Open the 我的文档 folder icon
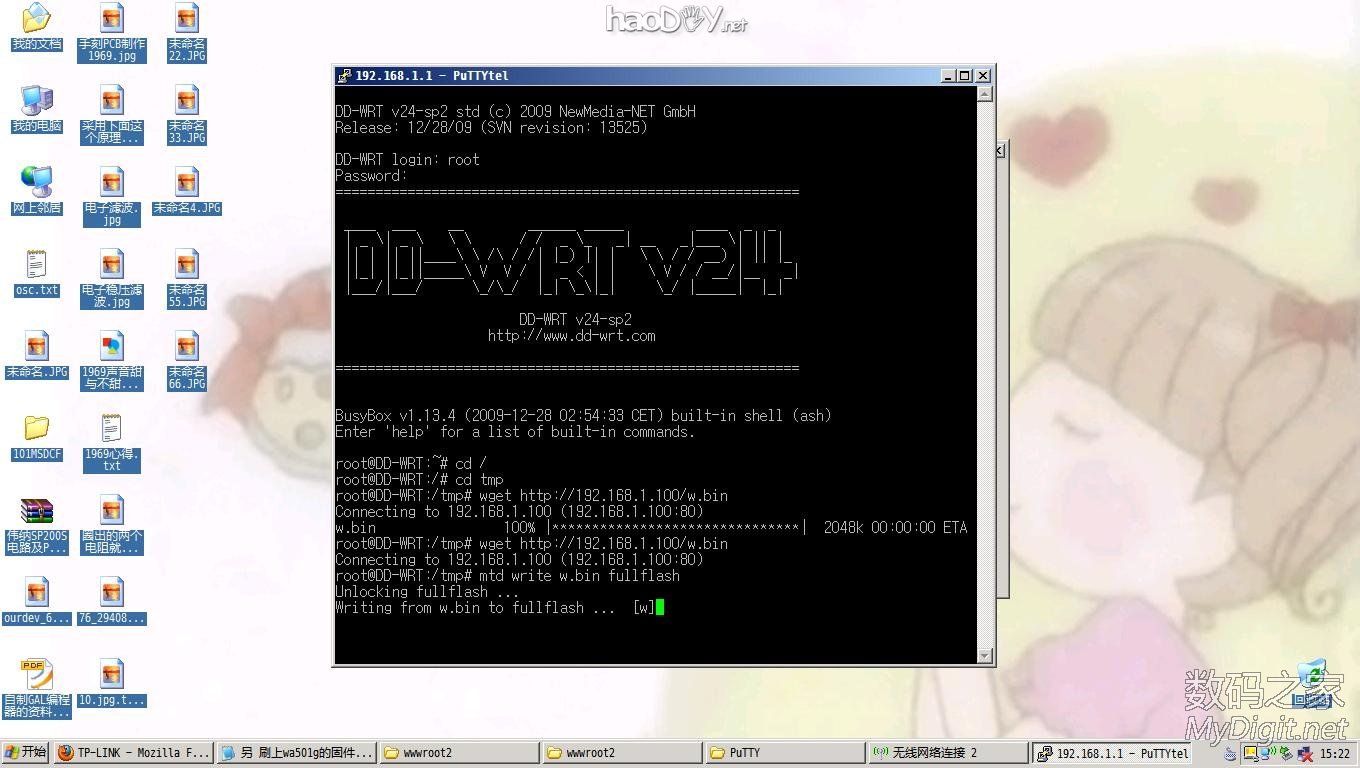 36,20
